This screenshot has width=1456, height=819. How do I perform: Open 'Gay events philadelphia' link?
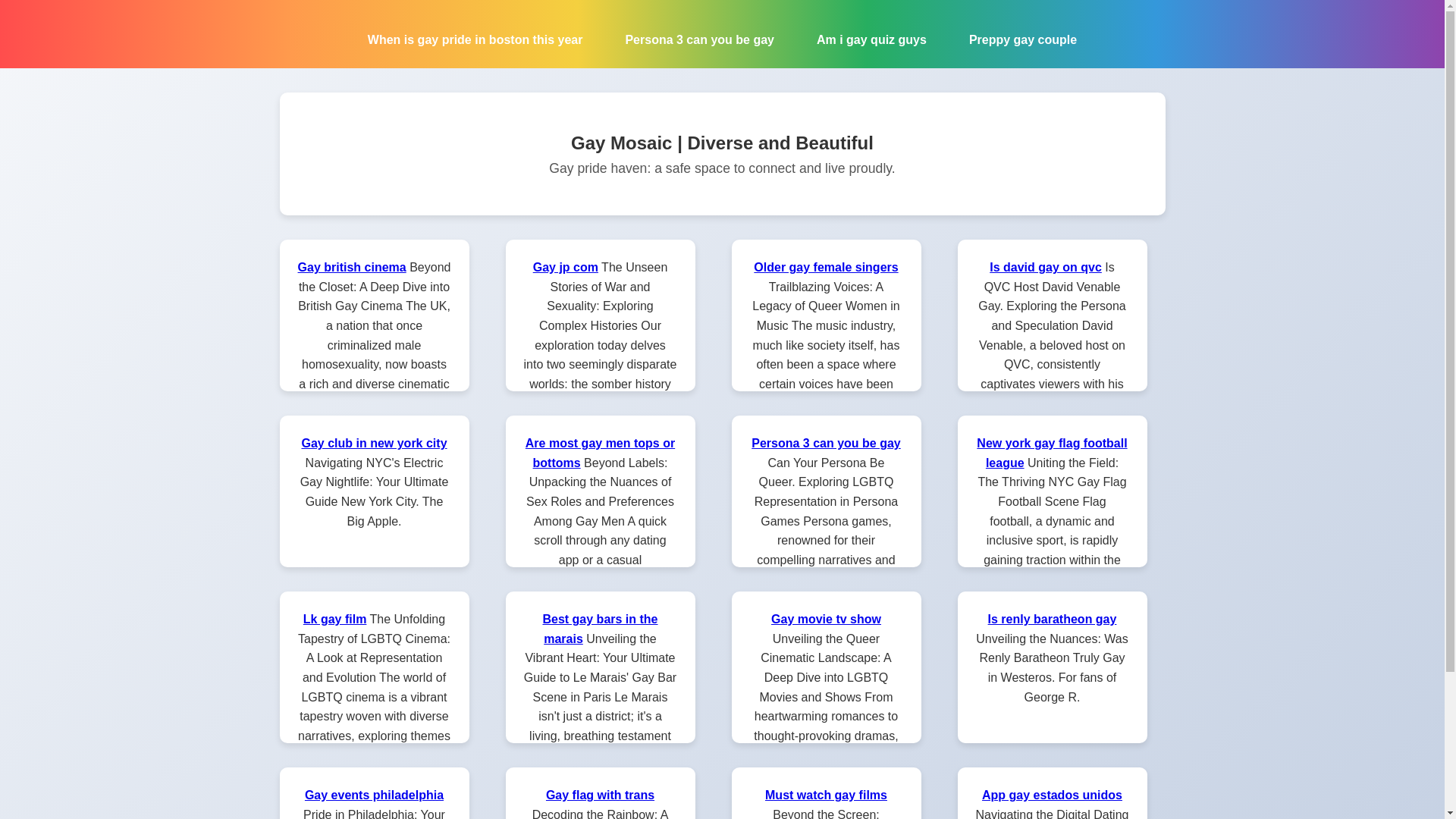374,795
